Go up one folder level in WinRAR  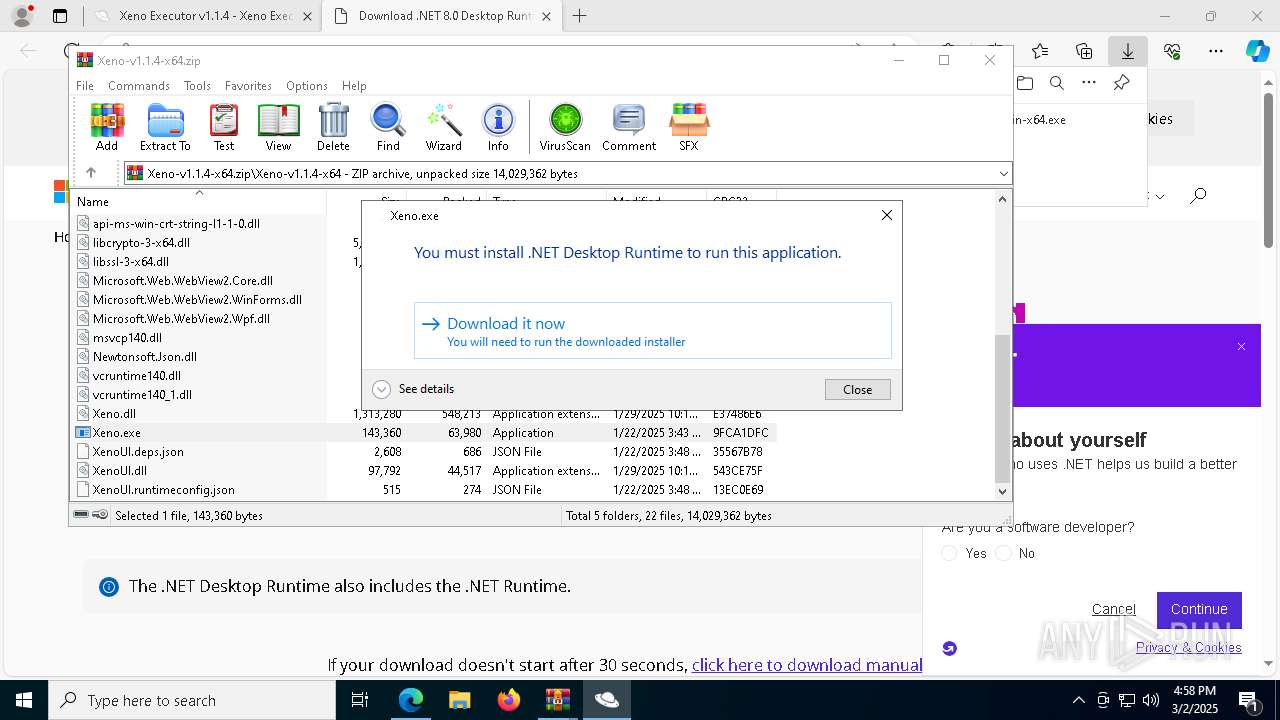pyautogui.click(x=91, y=173)
